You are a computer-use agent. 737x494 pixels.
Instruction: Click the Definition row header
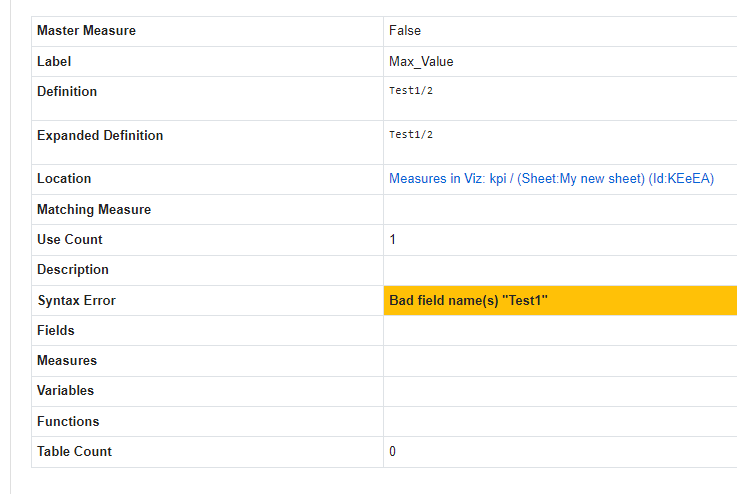click(67, 91)
